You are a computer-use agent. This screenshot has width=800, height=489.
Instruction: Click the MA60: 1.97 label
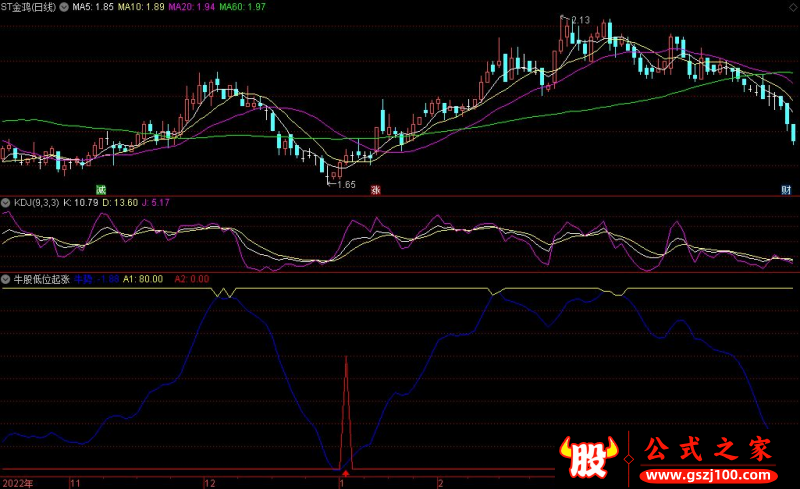242,7
